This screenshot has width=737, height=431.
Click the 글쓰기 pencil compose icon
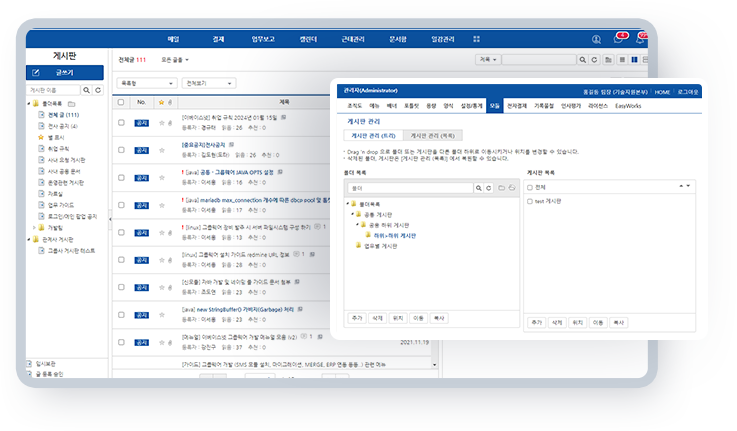(x=36, y=72)
